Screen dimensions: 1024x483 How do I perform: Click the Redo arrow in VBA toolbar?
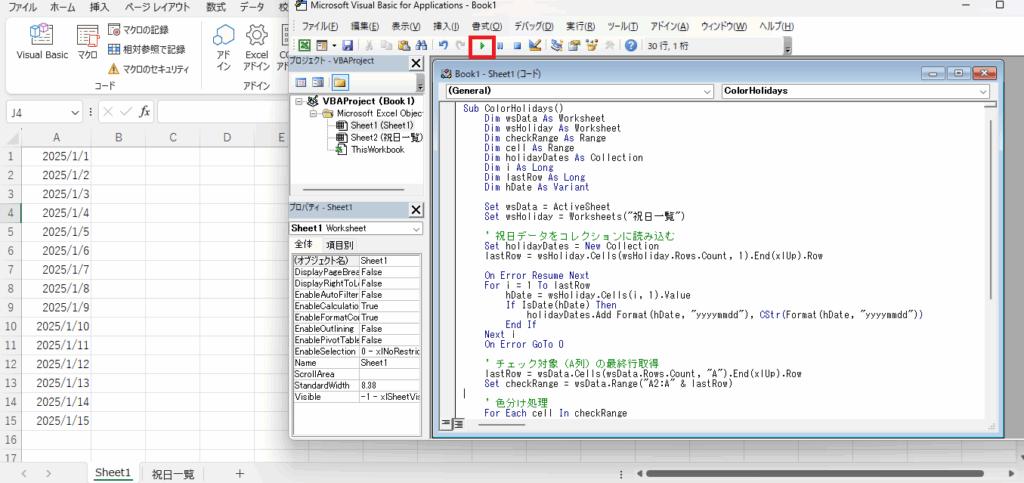point(460,46)
